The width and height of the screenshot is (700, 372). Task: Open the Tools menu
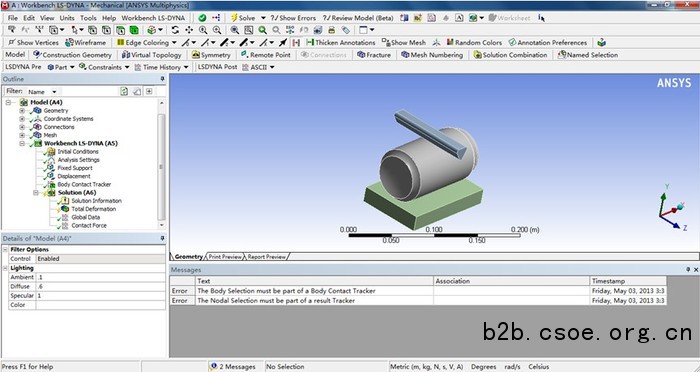[x=88, y=18]
